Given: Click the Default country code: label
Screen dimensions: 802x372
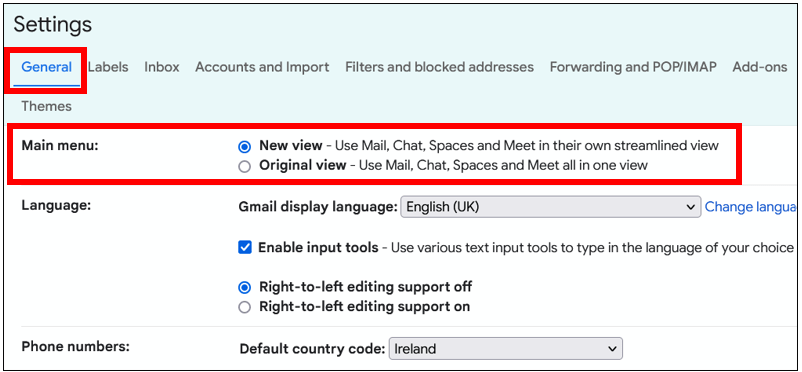Looking at the screenshot, I should click(312, 349).
